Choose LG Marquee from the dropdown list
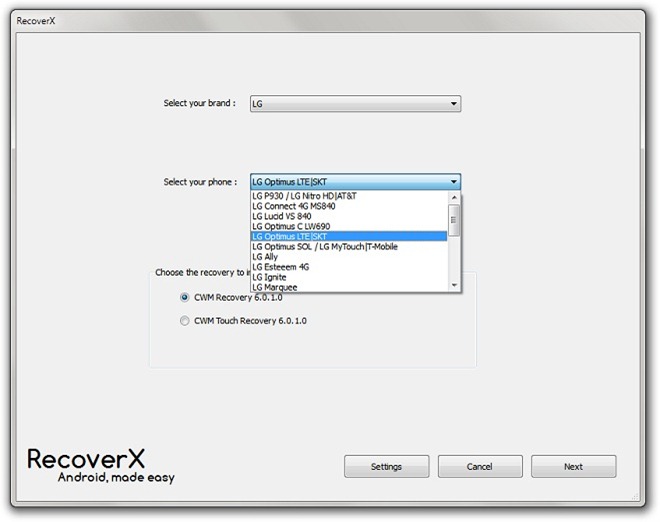This screenshot has width=660, height=522. pos(349,287)
